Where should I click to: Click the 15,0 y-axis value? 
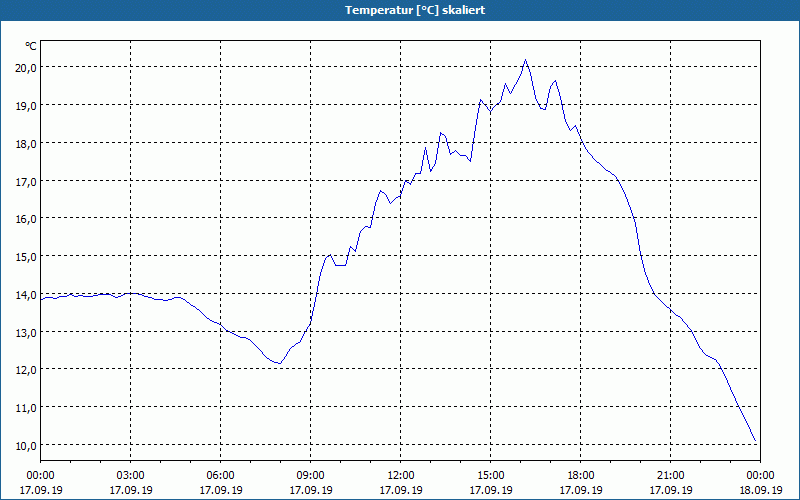26,257
